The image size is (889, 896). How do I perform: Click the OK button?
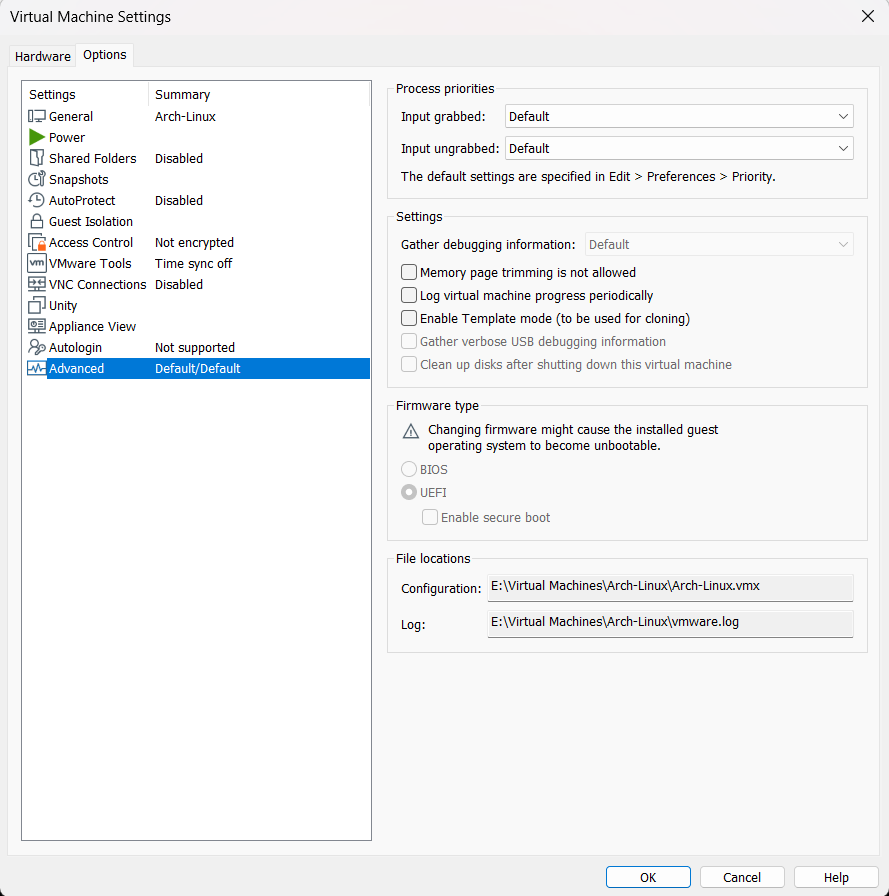(x=648, y=877)
